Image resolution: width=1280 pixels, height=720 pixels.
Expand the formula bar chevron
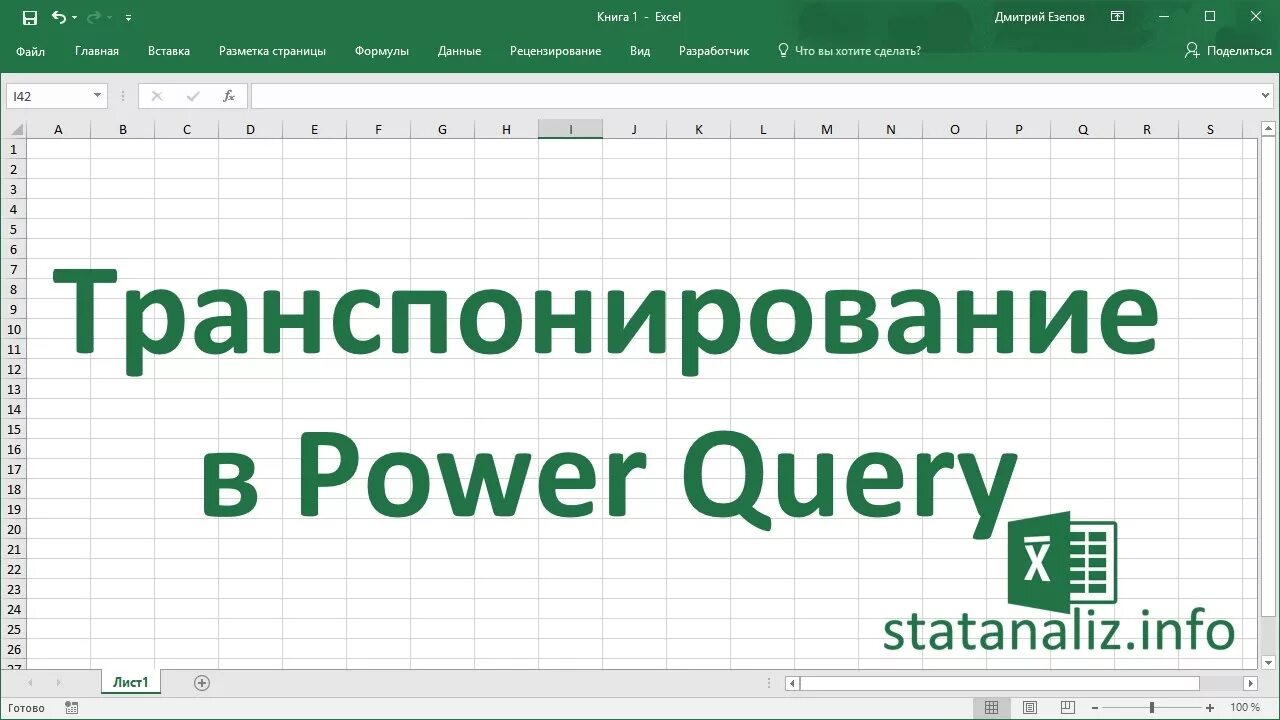[1267, 96]
